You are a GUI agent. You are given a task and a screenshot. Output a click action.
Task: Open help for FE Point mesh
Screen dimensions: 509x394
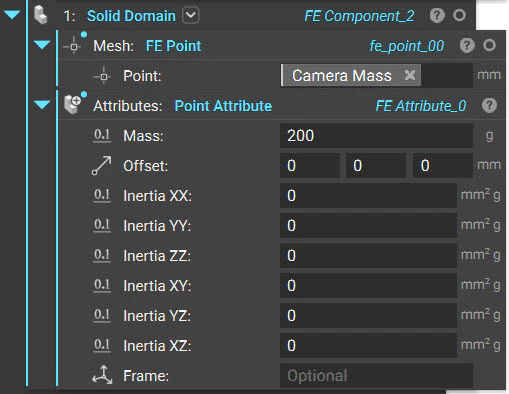tap(467, 45)
